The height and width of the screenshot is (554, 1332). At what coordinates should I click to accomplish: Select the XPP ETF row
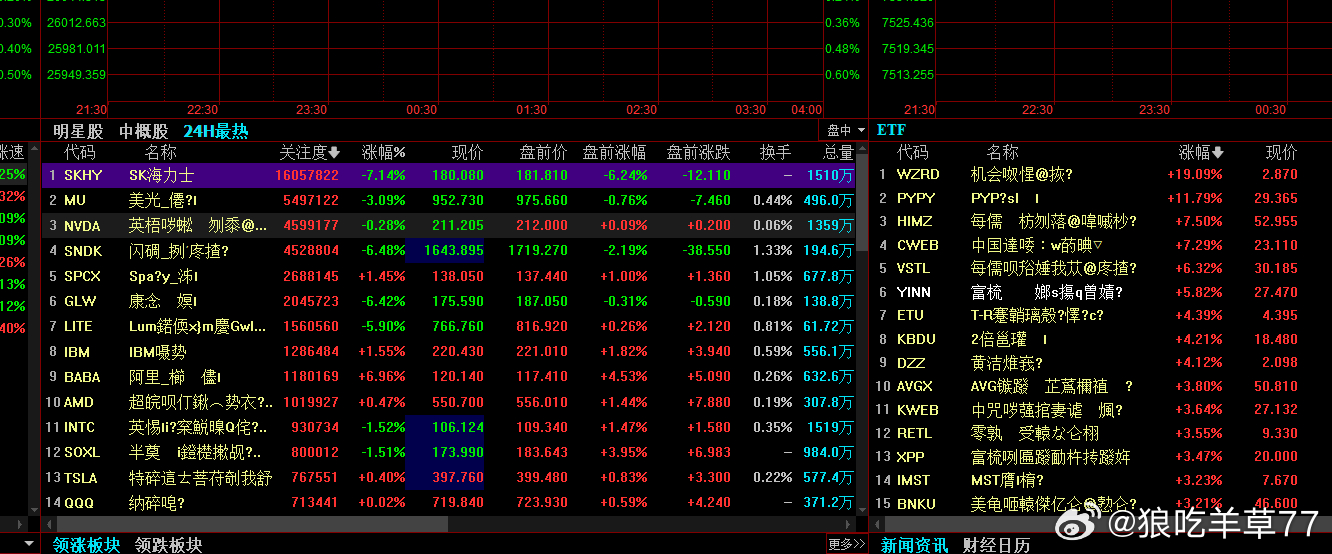(x=1101, y=456)
